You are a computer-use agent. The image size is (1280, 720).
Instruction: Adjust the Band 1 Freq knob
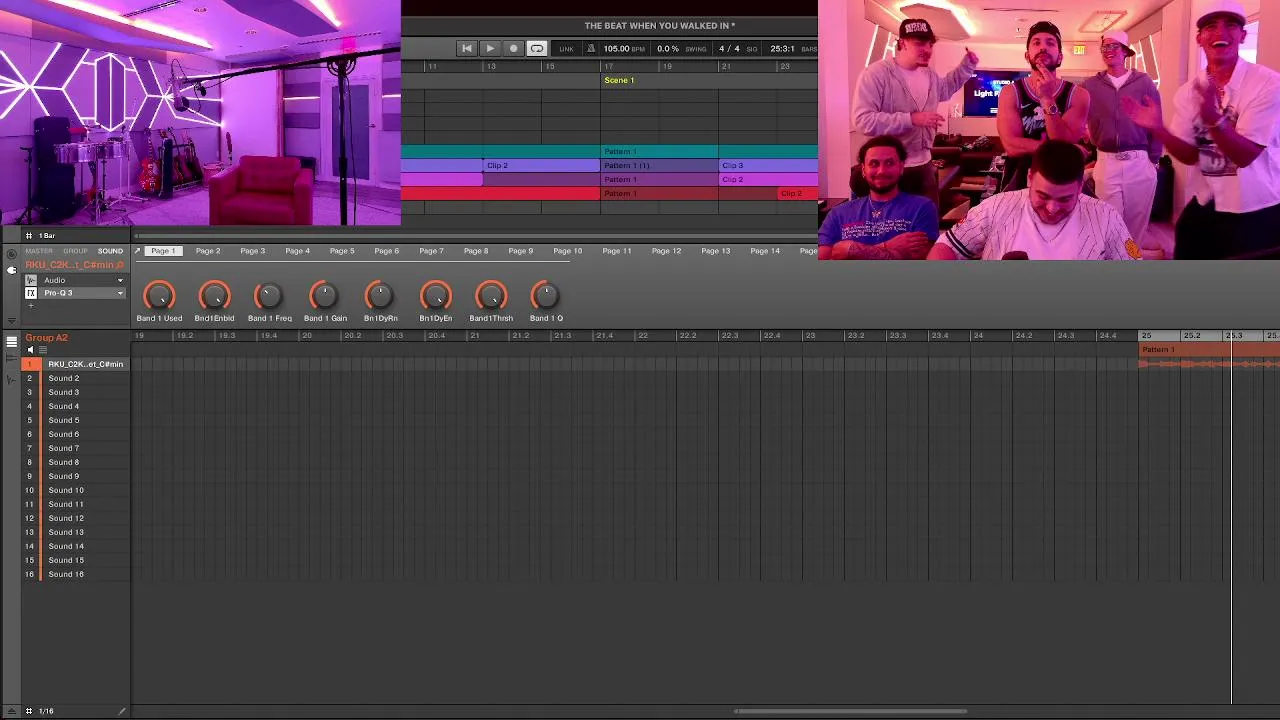(x=269, y=296)
